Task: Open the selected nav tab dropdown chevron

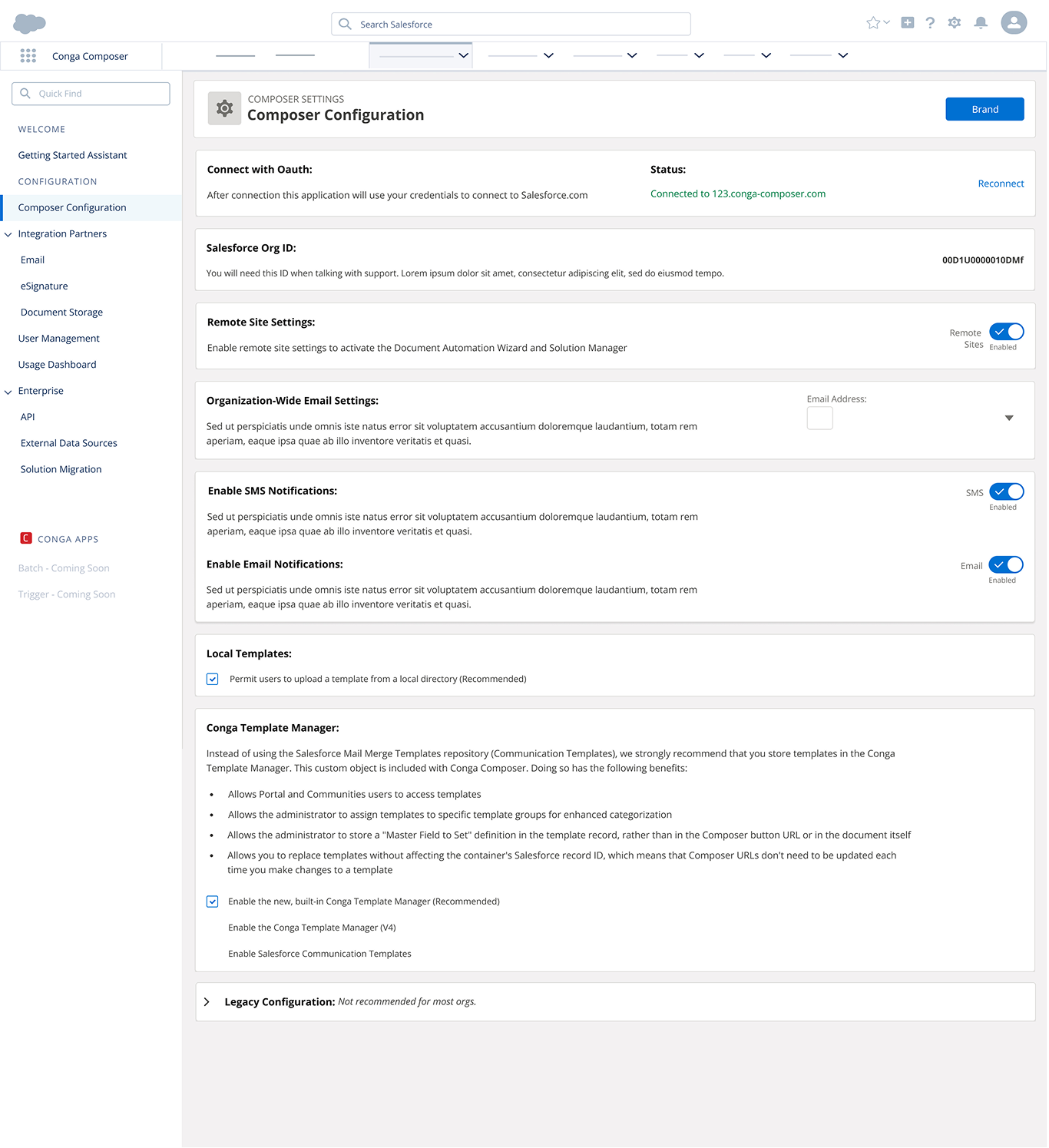Action: click(x=463, y=55)
